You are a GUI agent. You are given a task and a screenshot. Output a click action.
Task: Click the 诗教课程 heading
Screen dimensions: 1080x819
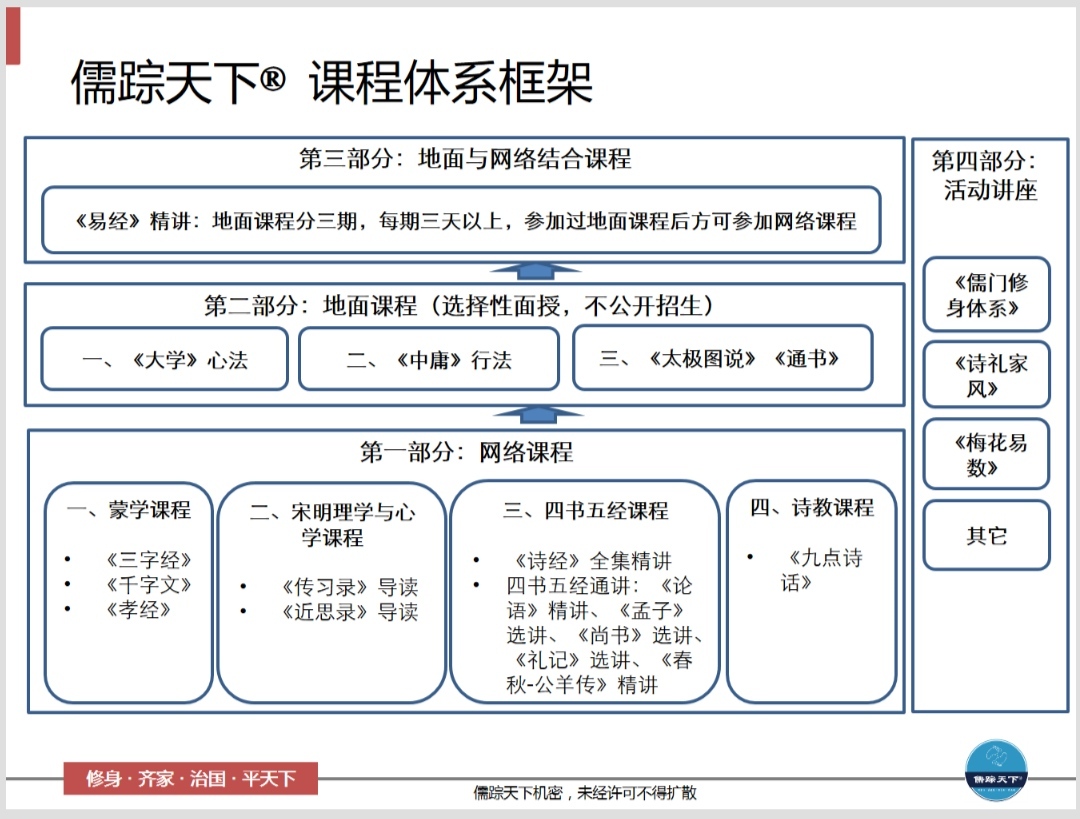(x=811, y=507)
